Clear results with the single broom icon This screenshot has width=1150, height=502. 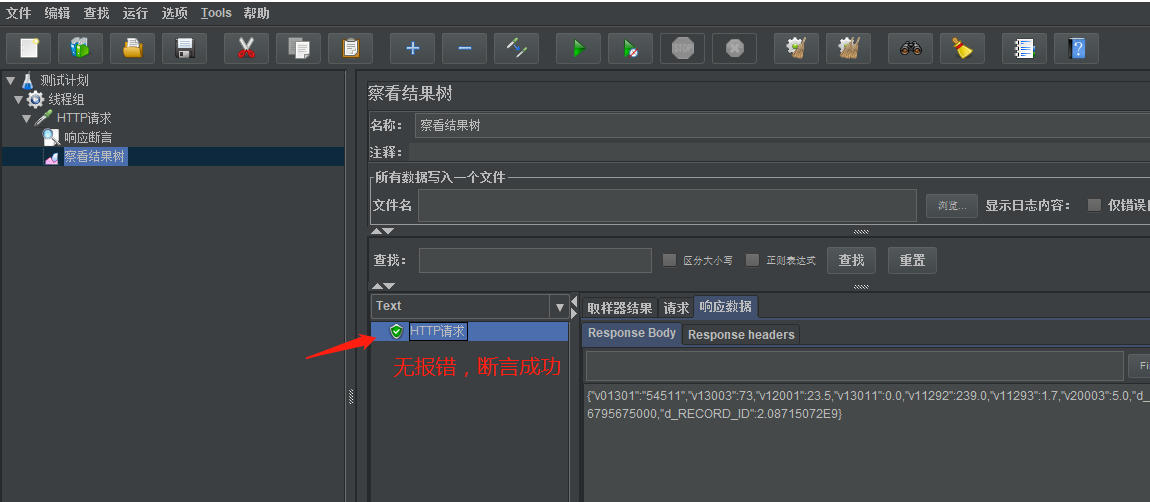pos(796,48)
